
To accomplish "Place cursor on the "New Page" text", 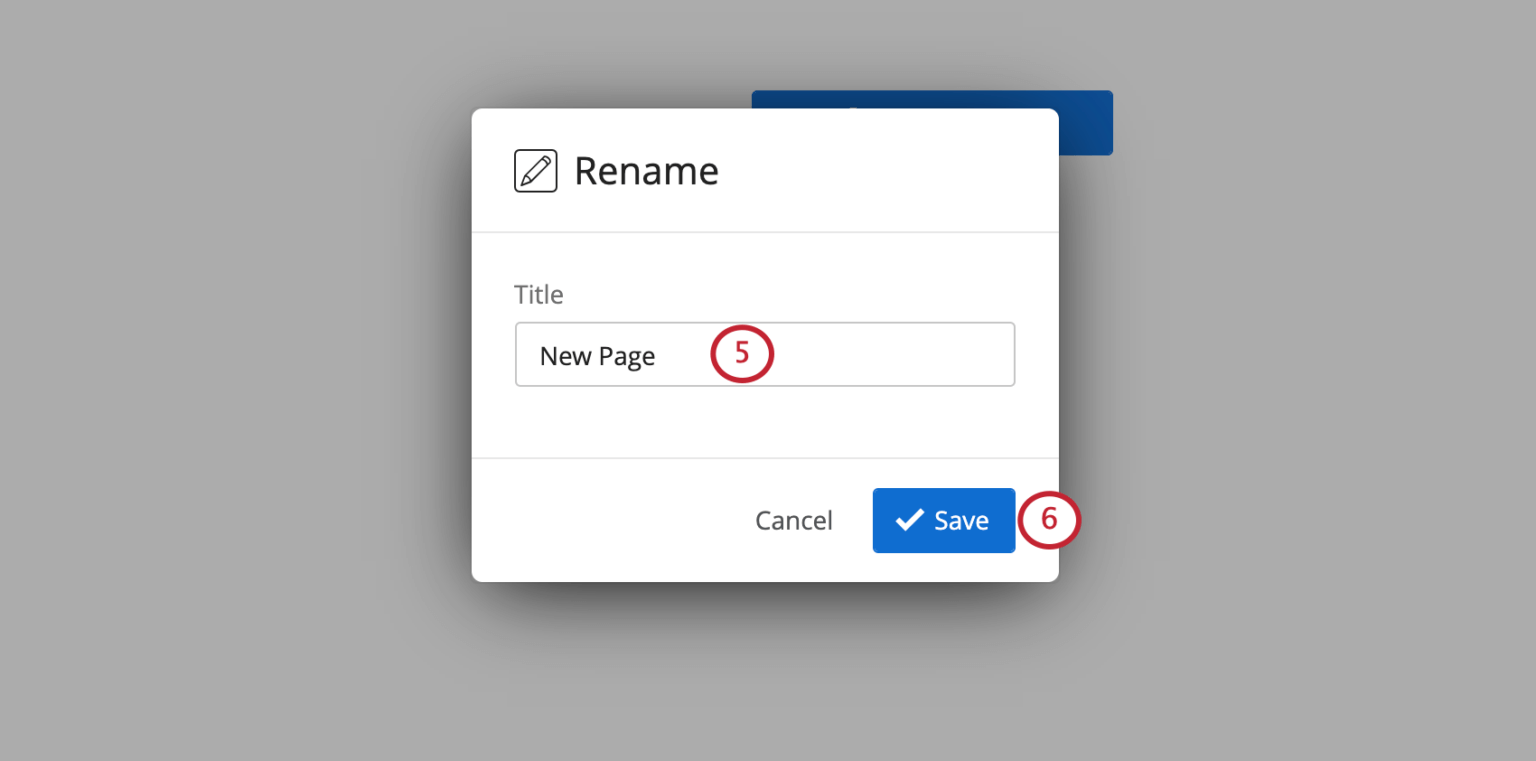I will pos(597,356).
